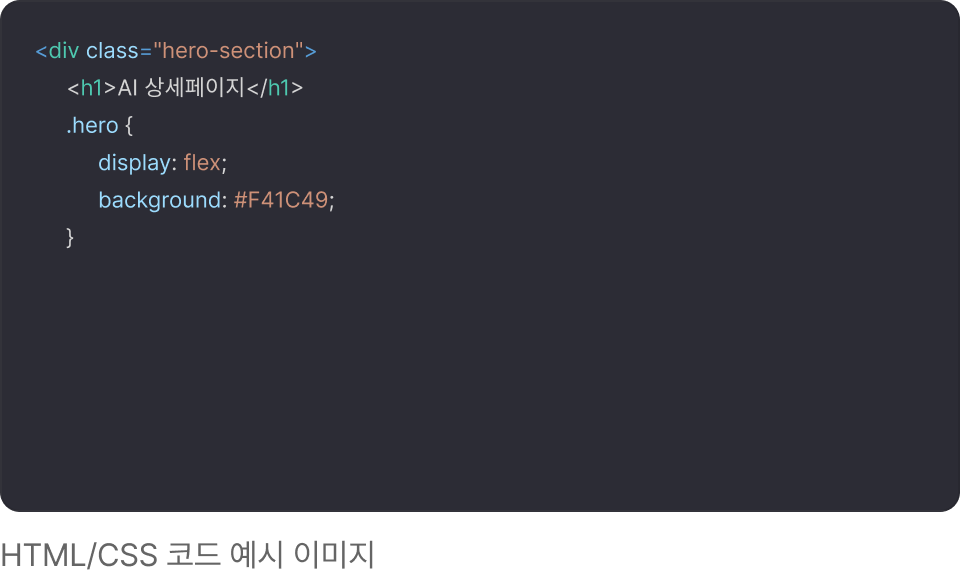Image resolution: width=960 pixels, height=576 pixels.
Task: Click the ".hero" CSS selector
Action: coord(92,126)
